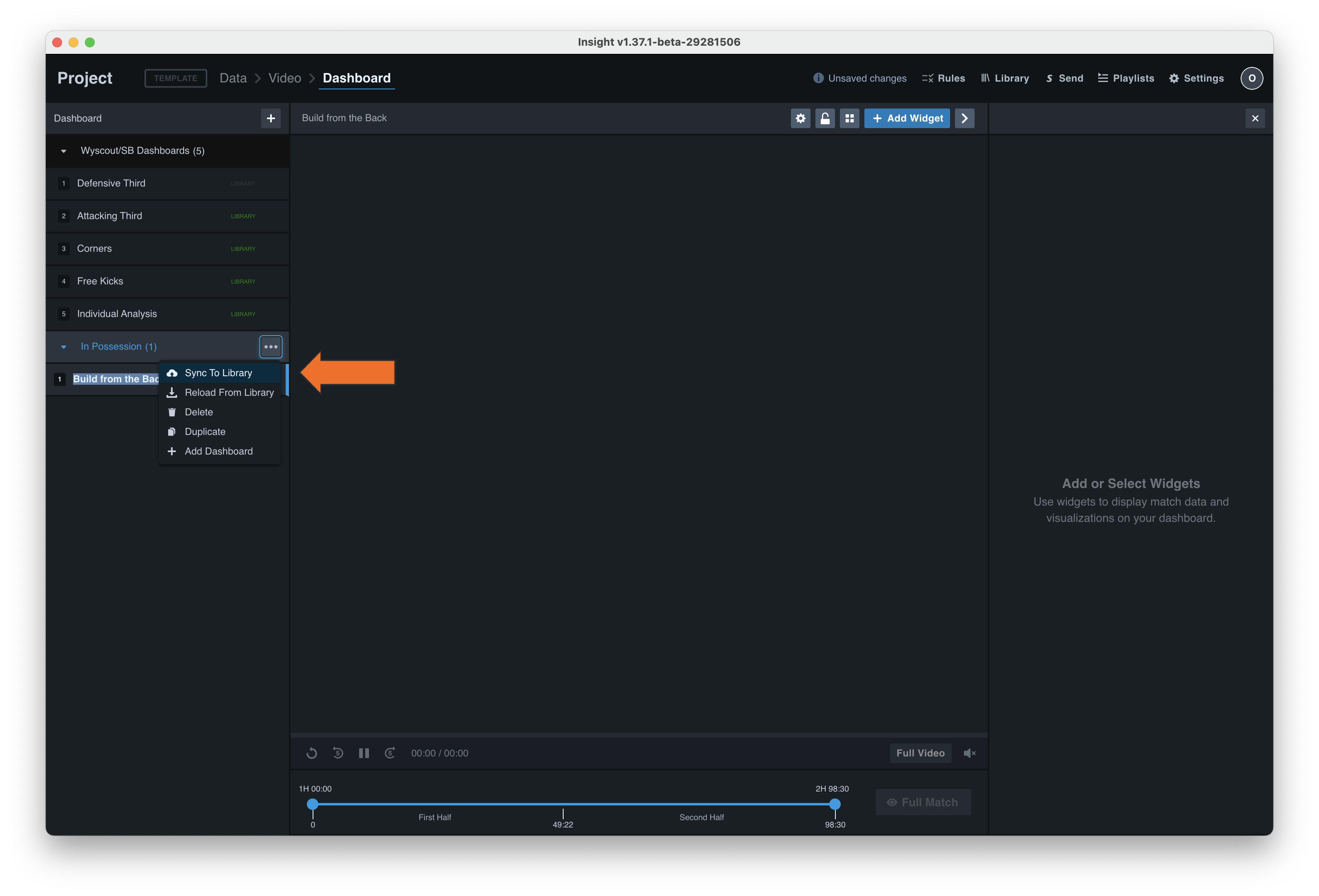Collapse the In Possession group
The height and width of the screenshot is (896, 1319).
coord(64,347)
